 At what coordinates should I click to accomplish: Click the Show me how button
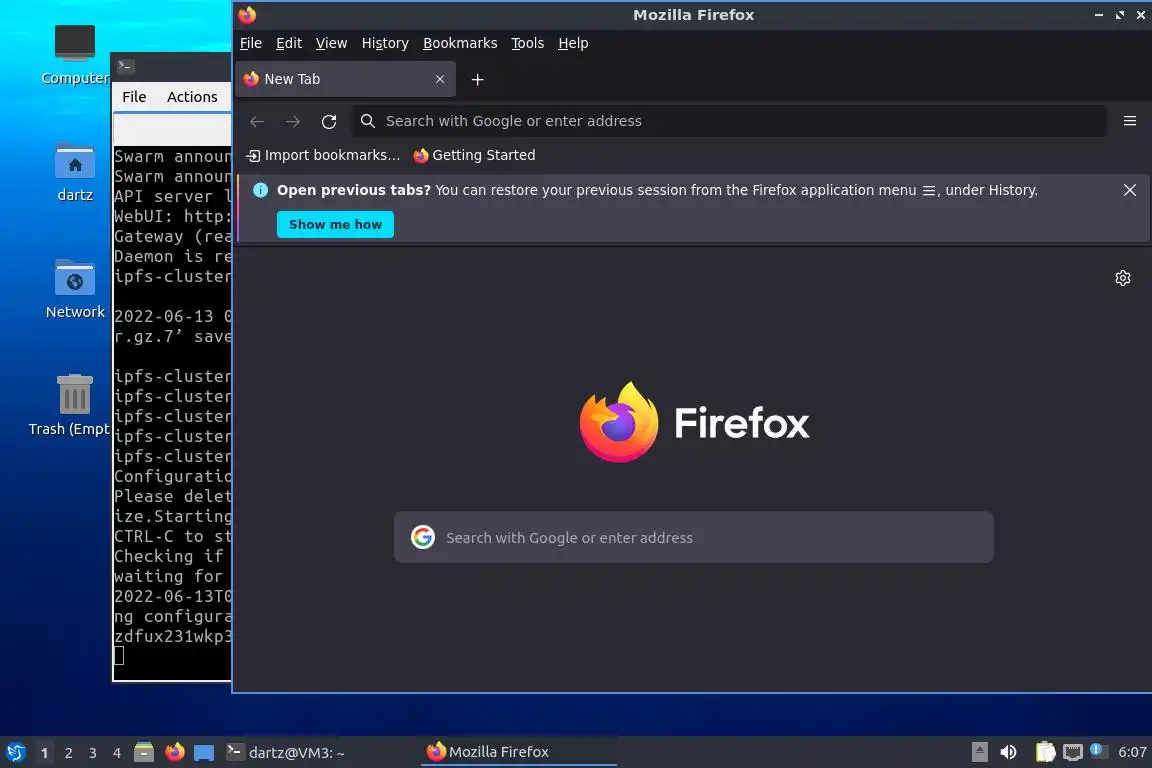point(335,224)
